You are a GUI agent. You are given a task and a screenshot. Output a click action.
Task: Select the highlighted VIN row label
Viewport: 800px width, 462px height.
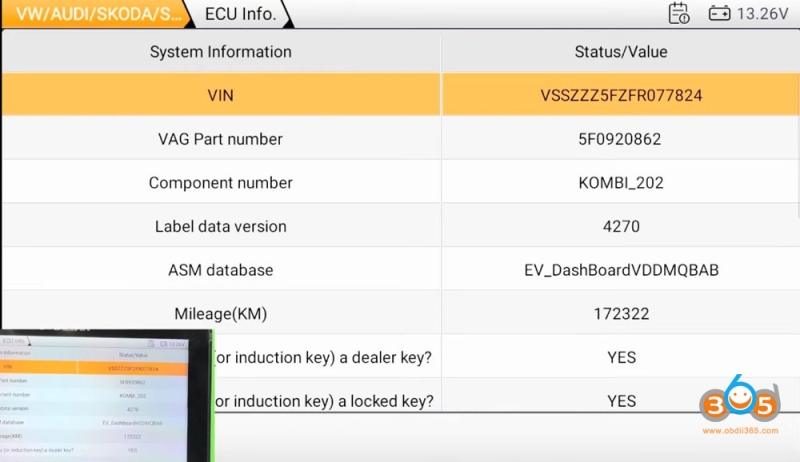pos(220,96)
